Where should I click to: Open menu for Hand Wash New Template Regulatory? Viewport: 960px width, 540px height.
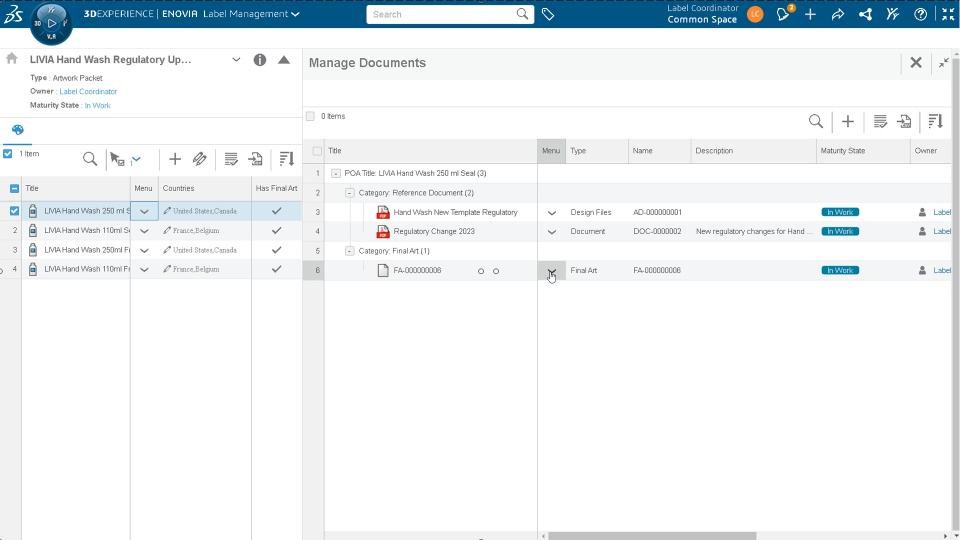click(552, 212)
